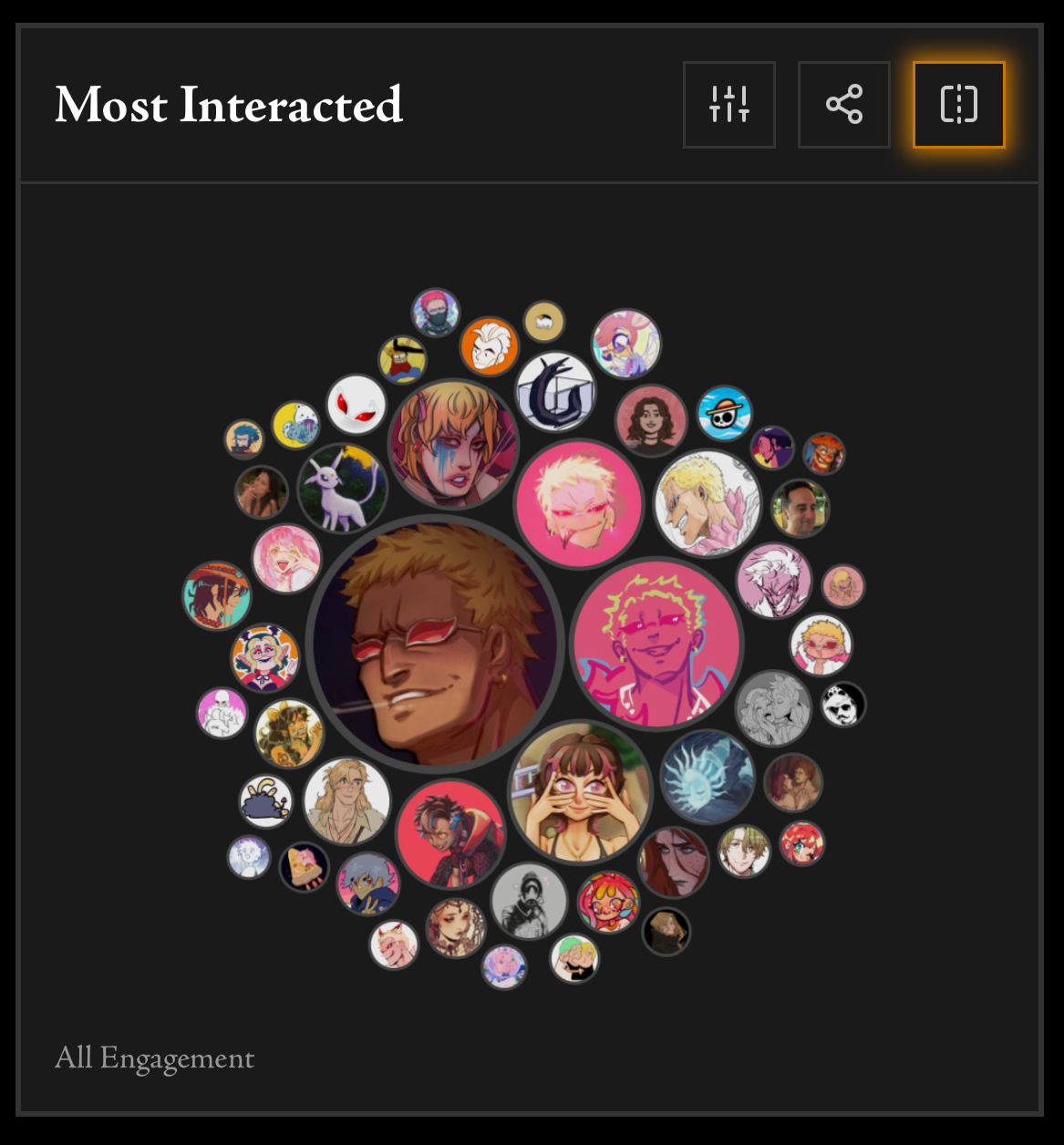Select the real photo man avatar
This screenshot has width=1064, height=1145.
coord(801,509)
